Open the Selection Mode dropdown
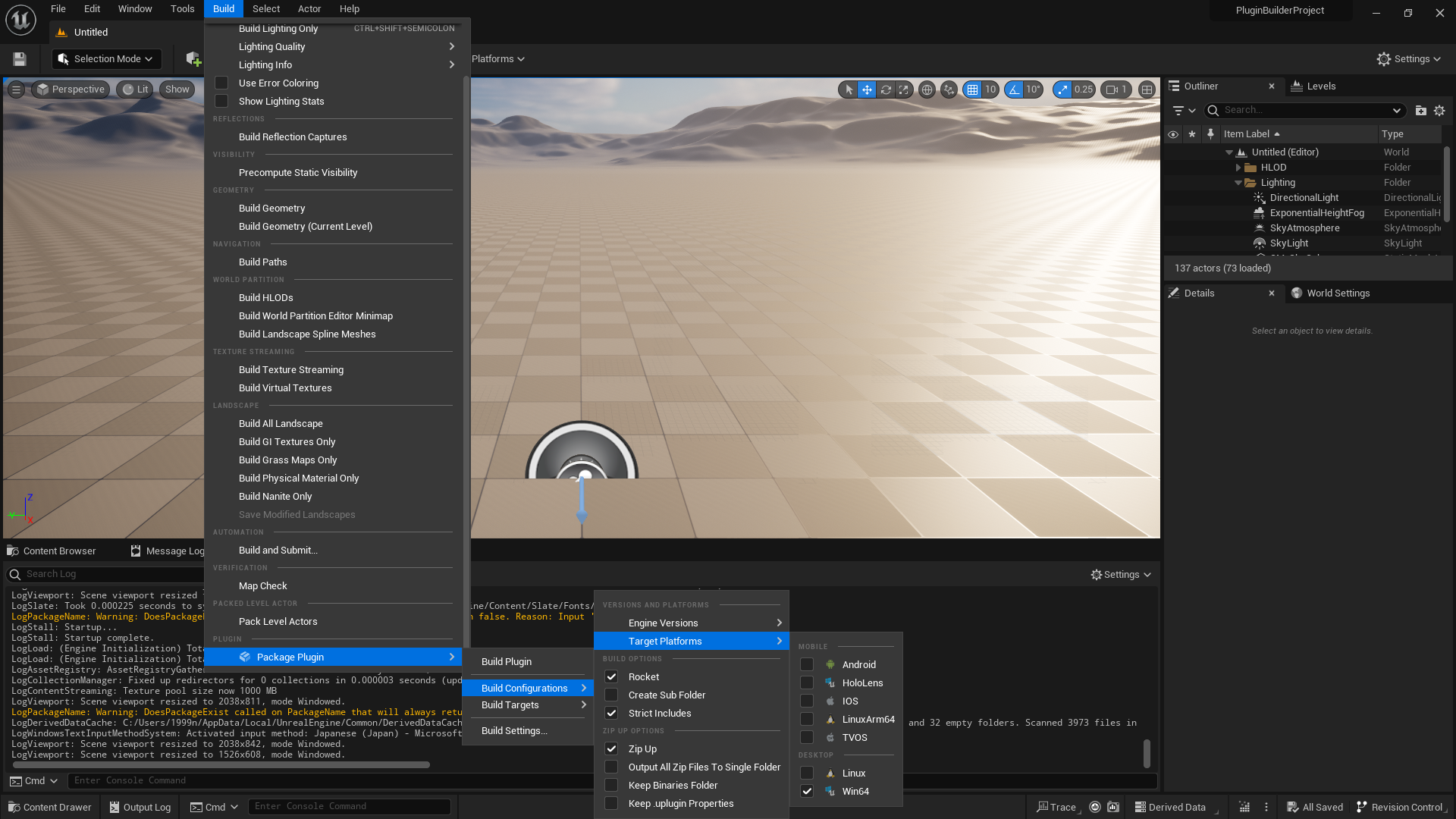 click(106, 58)
